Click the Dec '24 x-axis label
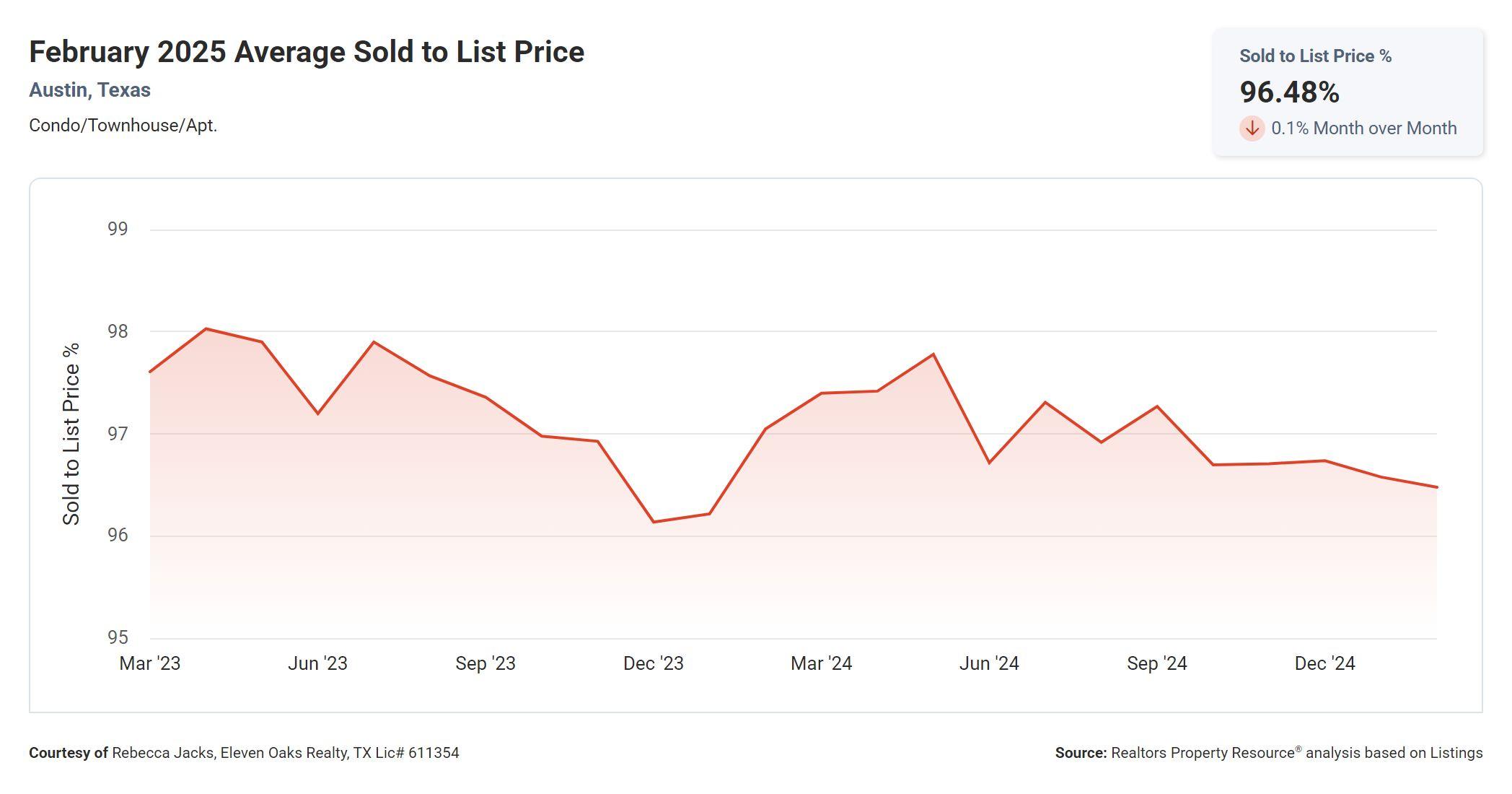This screenshot has height=794, width=1512. tap(1324, 663)
